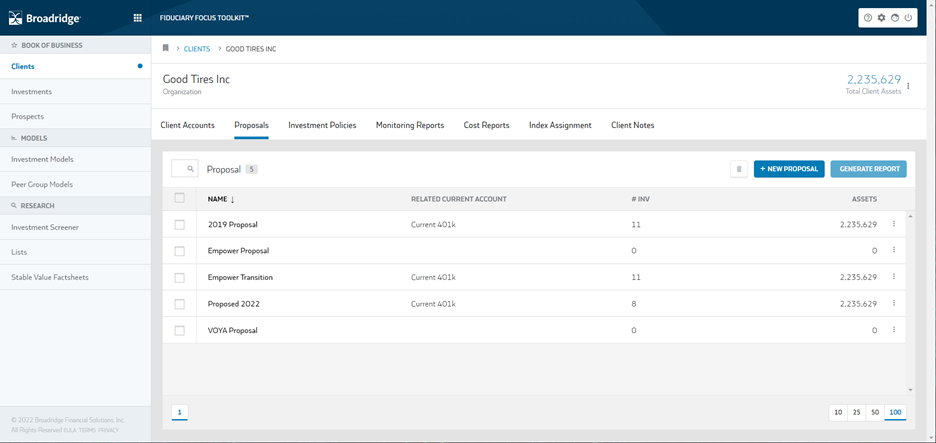
Task: Click the New Proposal button
Action: [789, 169]
